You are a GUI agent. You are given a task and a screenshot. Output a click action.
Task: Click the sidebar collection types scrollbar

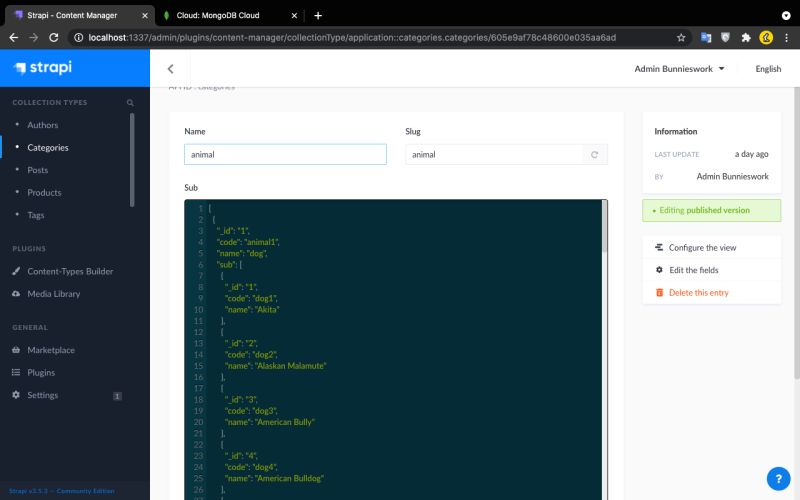tap(132, 160)
